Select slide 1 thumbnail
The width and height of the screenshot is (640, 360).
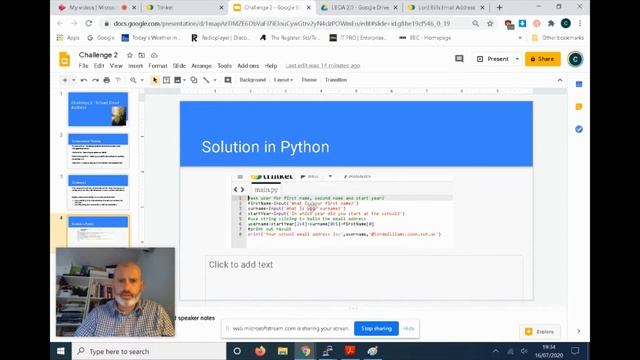(x=98, y=109)
